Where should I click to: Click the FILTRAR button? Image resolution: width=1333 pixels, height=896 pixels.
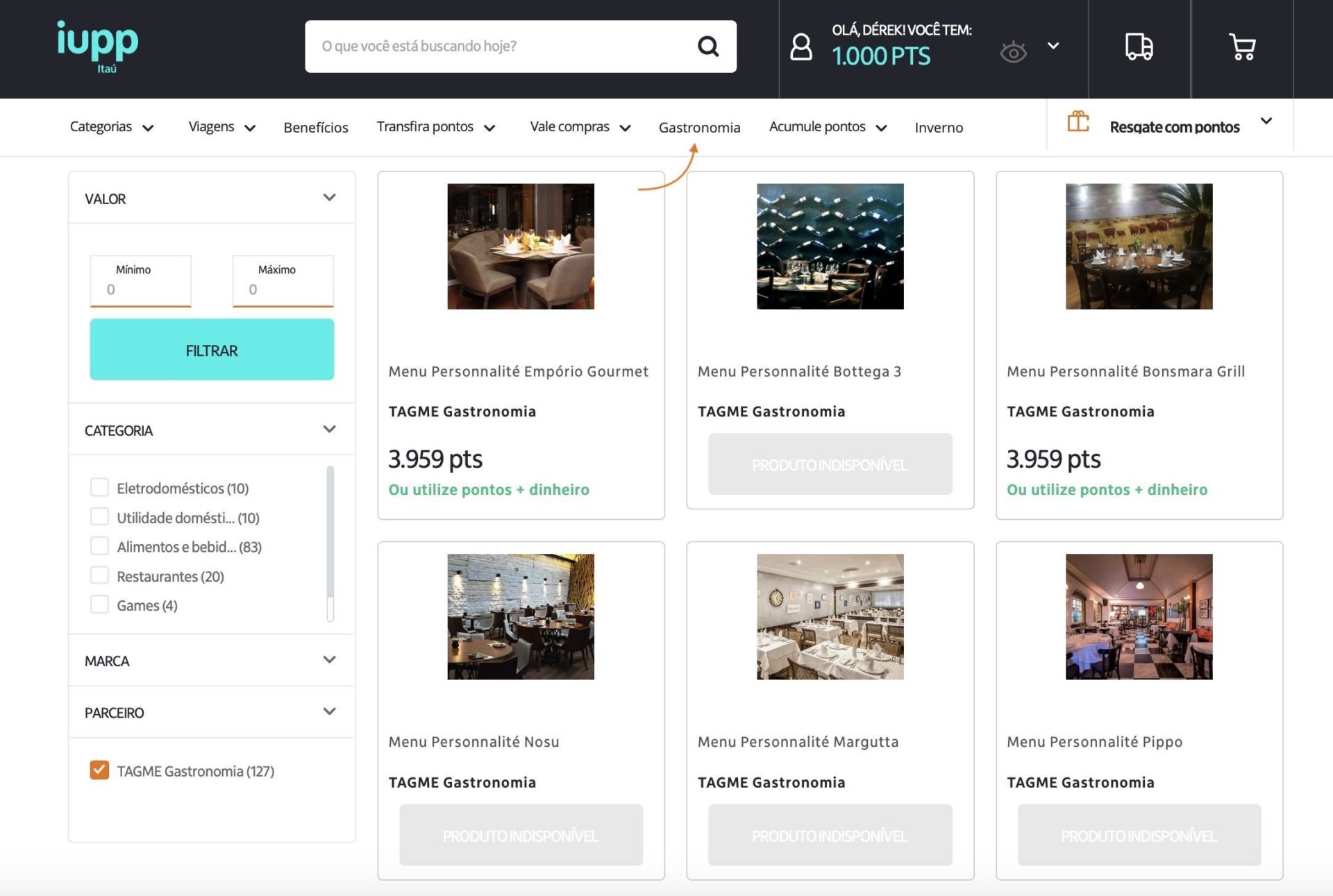[x=212, y=350]
